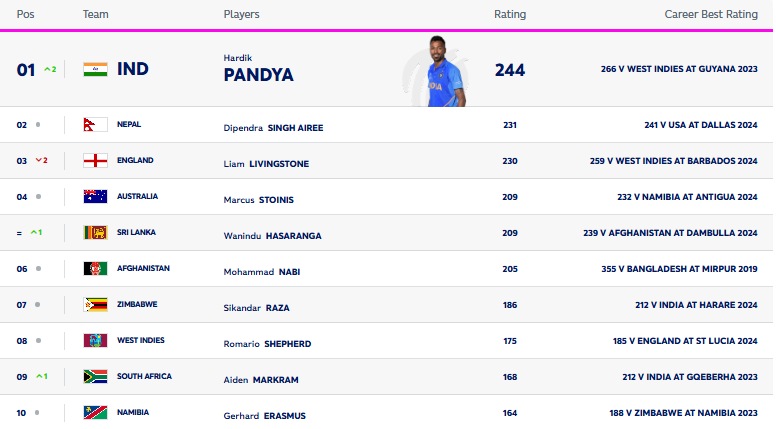Click the South Africa flag icon
This screenshot has height=429, width=776.
coord(95,377)
